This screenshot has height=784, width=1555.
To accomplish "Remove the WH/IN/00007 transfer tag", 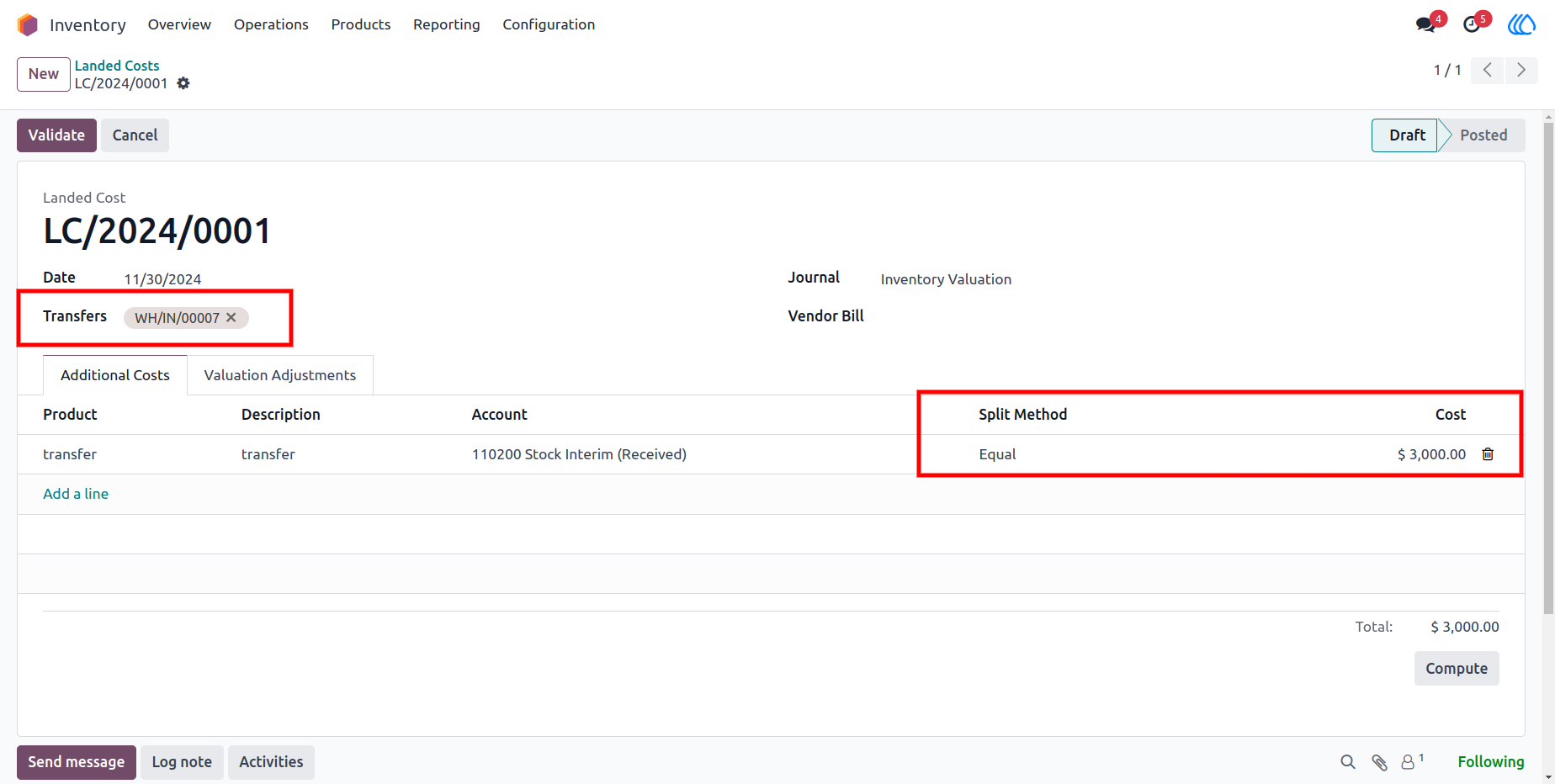I will 231,317.
